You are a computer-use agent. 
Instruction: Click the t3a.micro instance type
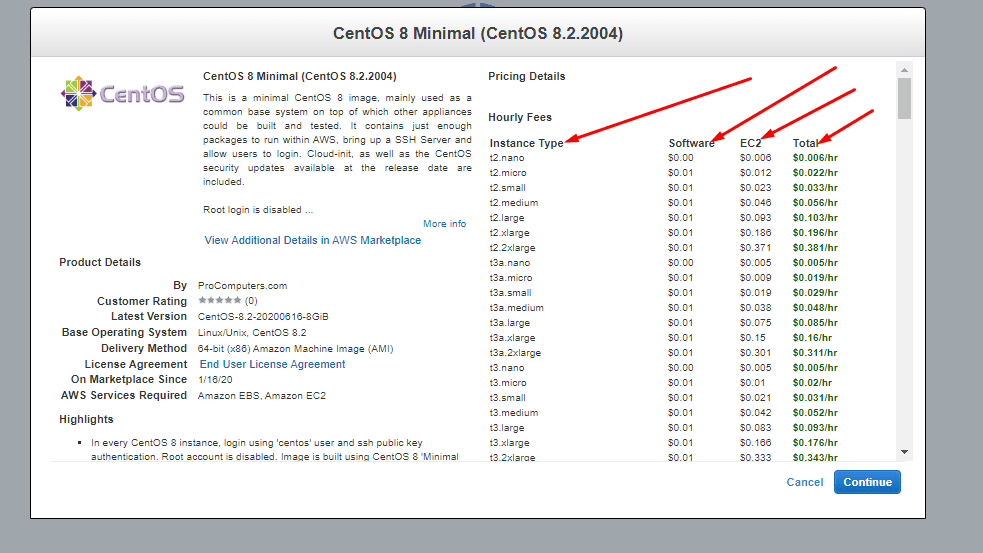tap(511, 278)
